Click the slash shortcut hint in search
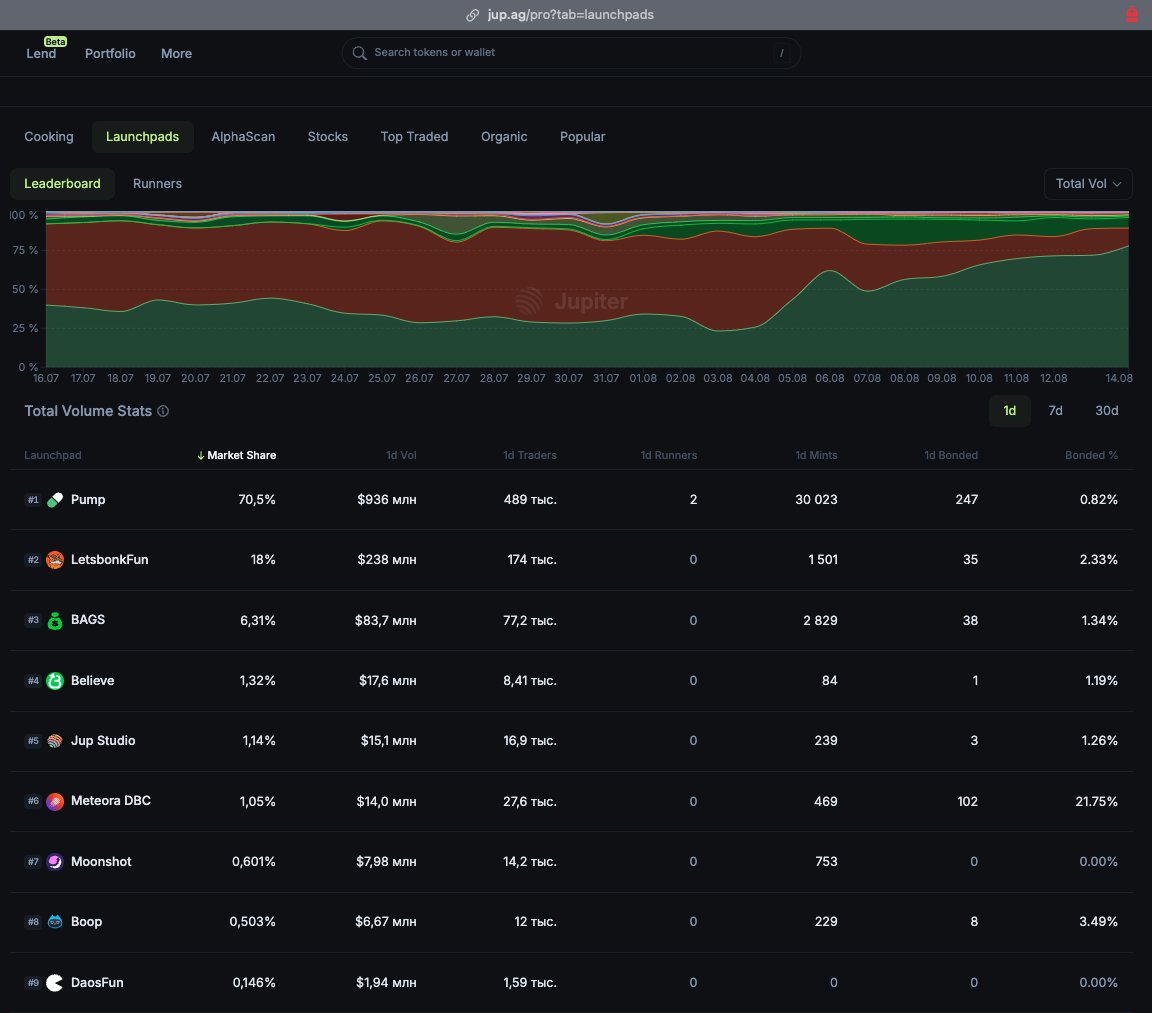 pos(781,53)
